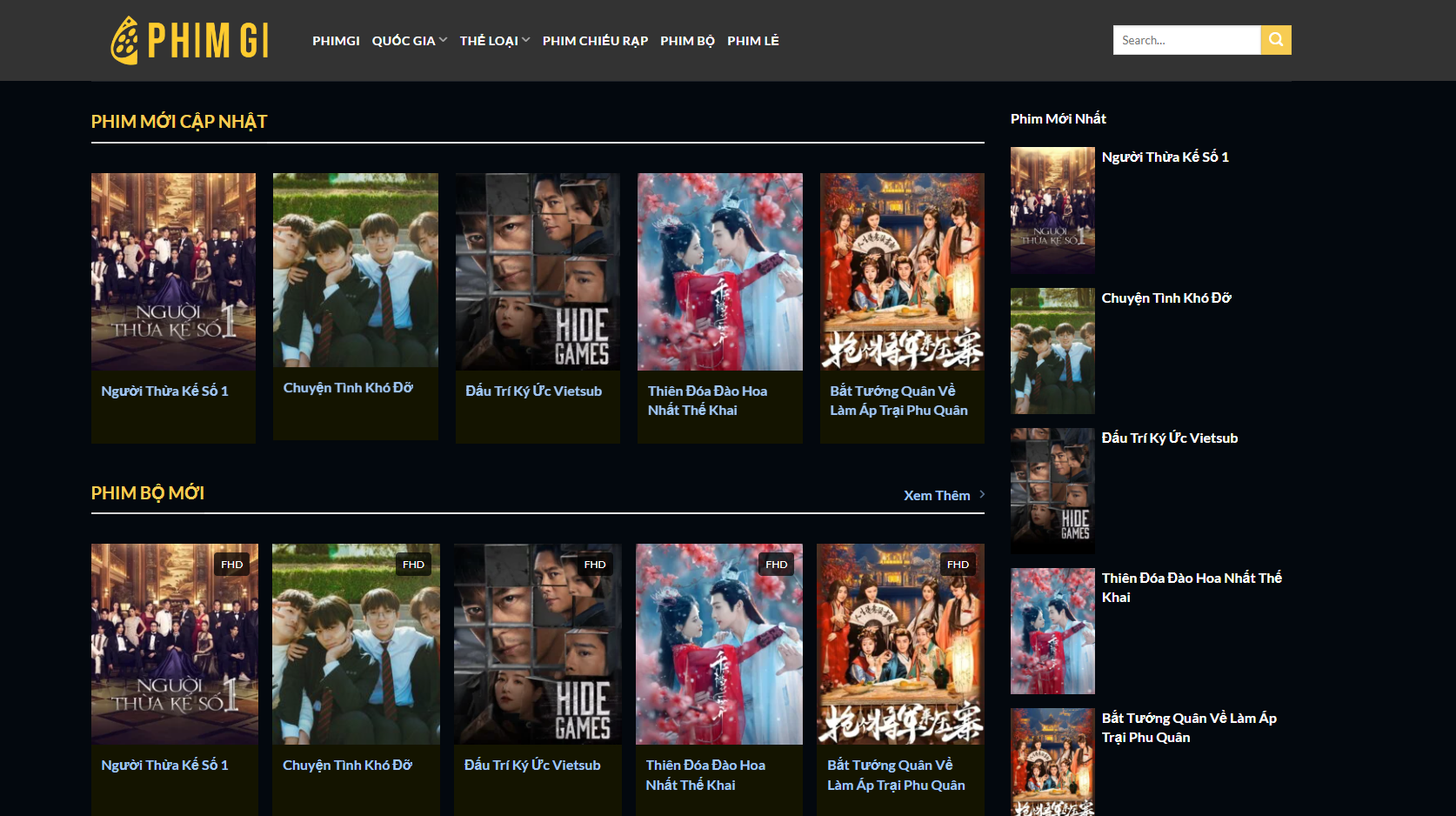Open Người Thừa Kế Số 1 poster in Phim Mới Cập Nhật

(x=174, y=271)
